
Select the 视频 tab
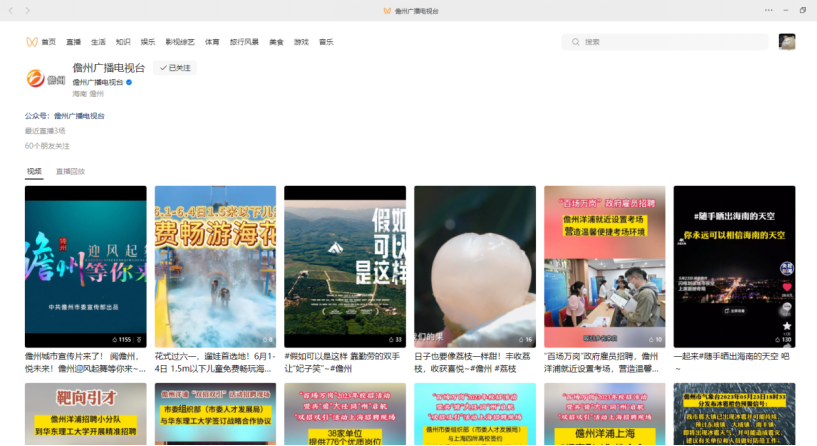pyautogui.click(x=34, y=171)
